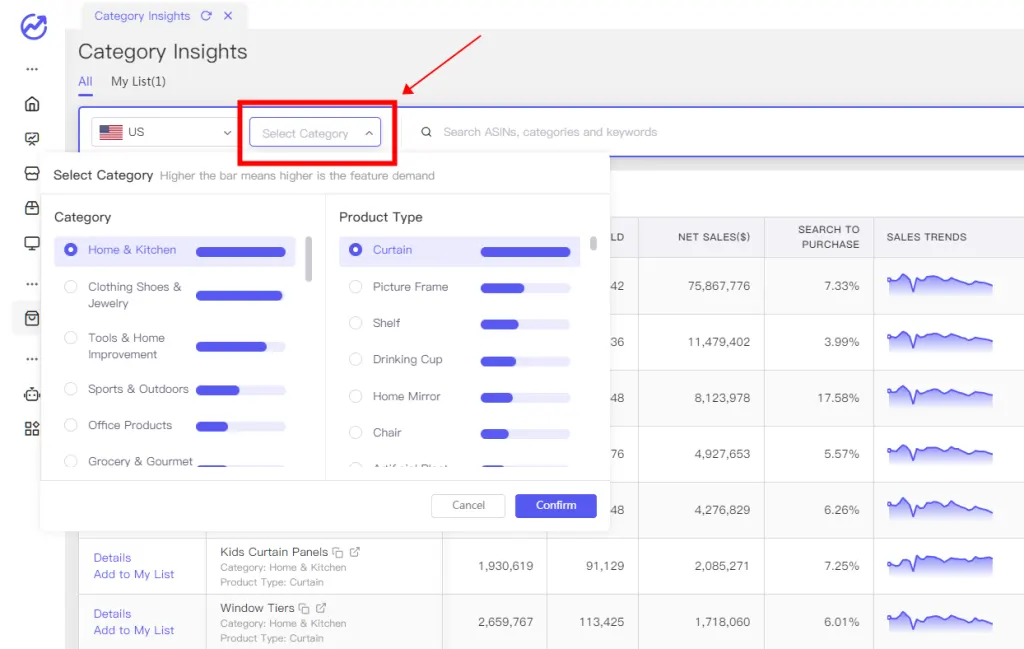Add Window Tiers to My List
Viewport: 1024px width, 649px height.
point(134,630)
